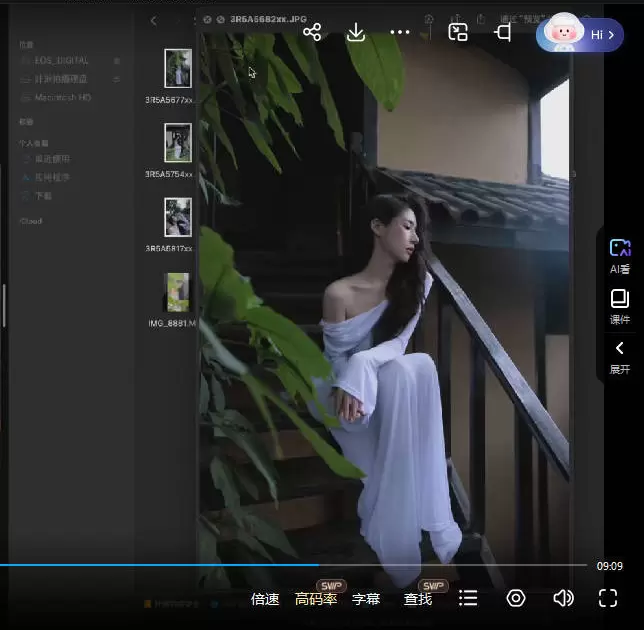The image size is (644, 630).
Task: Mute the video with the speaker icon
Action: (563, 598)
